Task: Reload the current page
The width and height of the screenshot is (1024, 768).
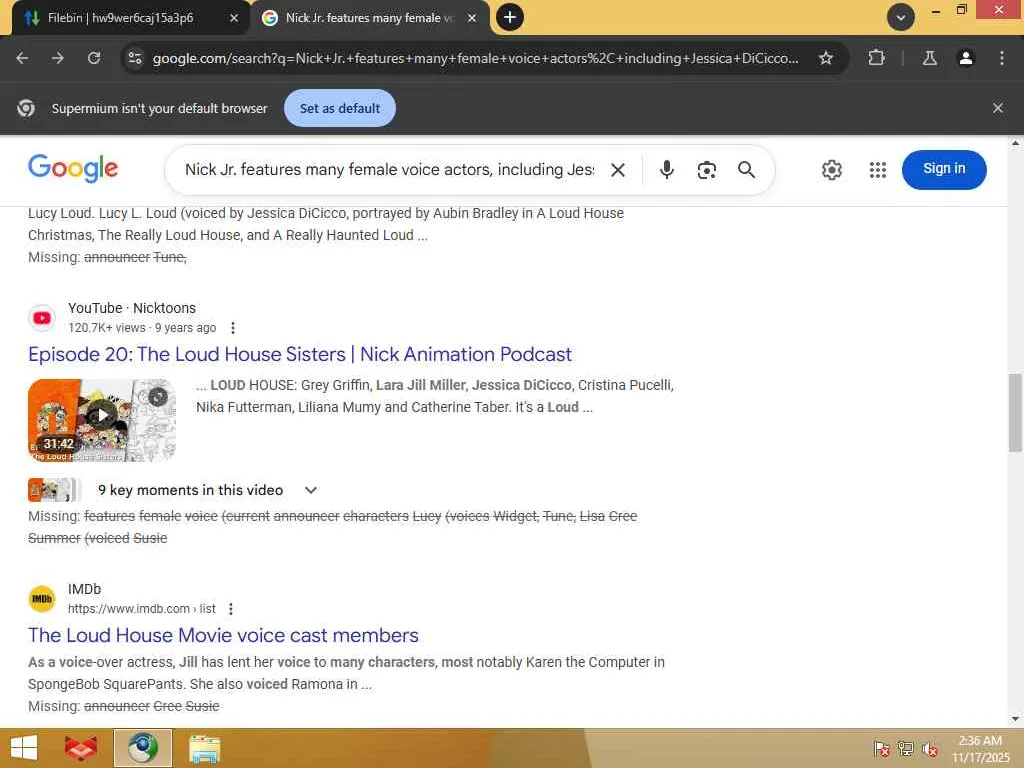Action: (x=94, y=58)
